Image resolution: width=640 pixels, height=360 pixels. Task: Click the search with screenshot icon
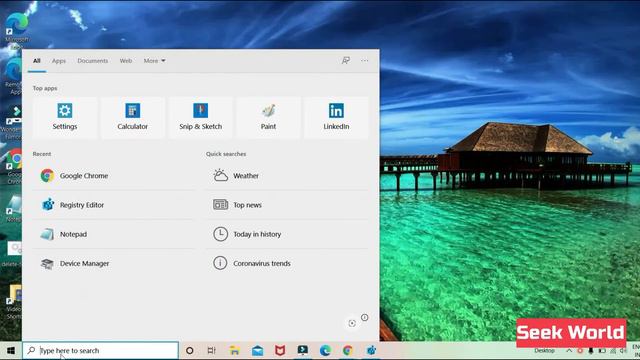pyautogui.click(x=352, y=323)
